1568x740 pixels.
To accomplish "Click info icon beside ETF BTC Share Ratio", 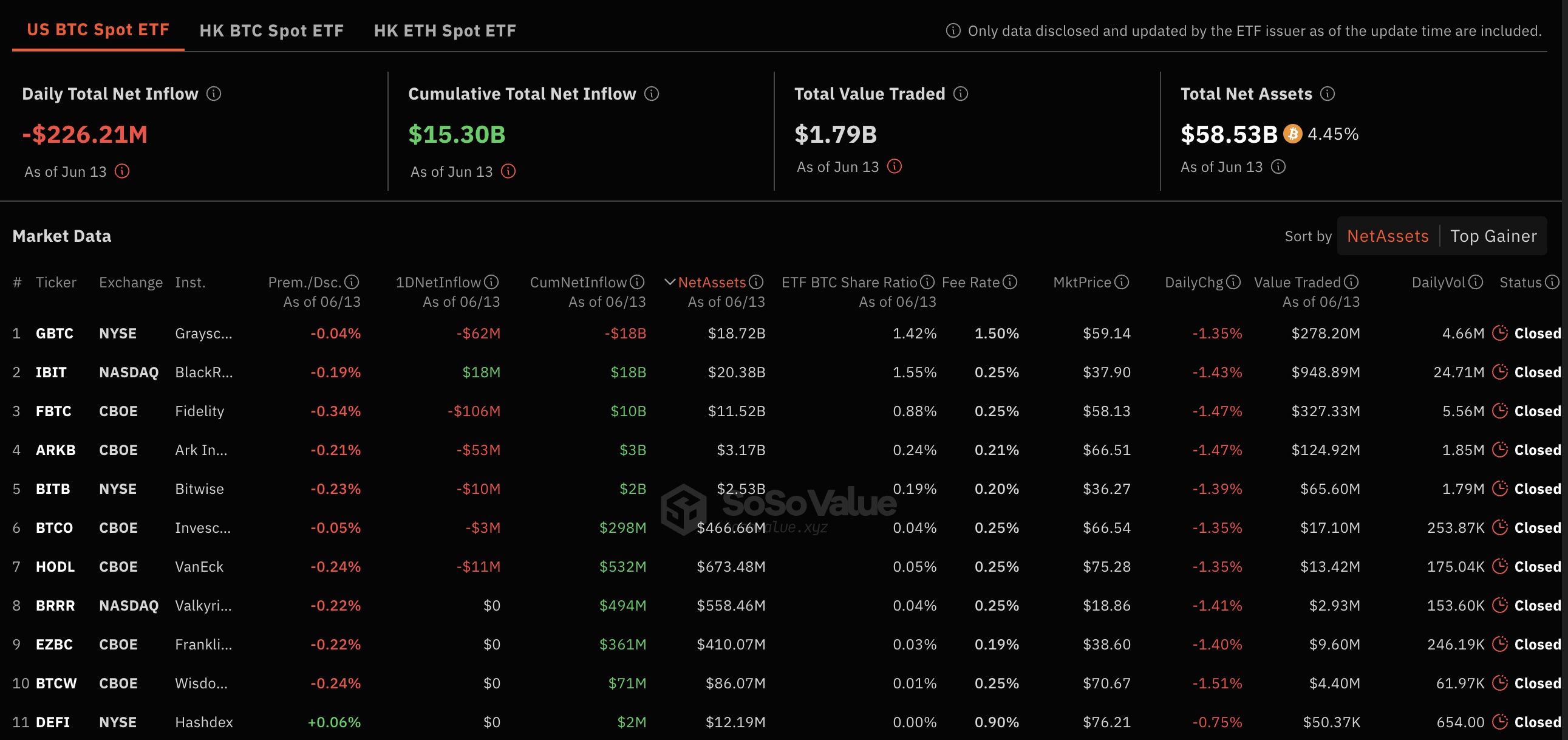I will (927, 282).
